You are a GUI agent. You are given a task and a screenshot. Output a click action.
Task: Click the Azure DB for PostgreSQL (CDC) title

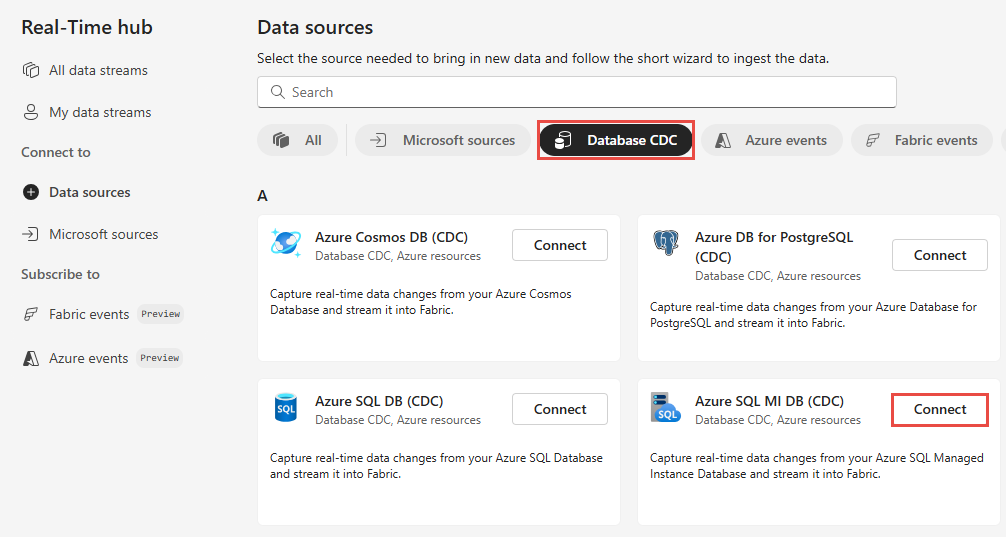[x=774, y=247]
